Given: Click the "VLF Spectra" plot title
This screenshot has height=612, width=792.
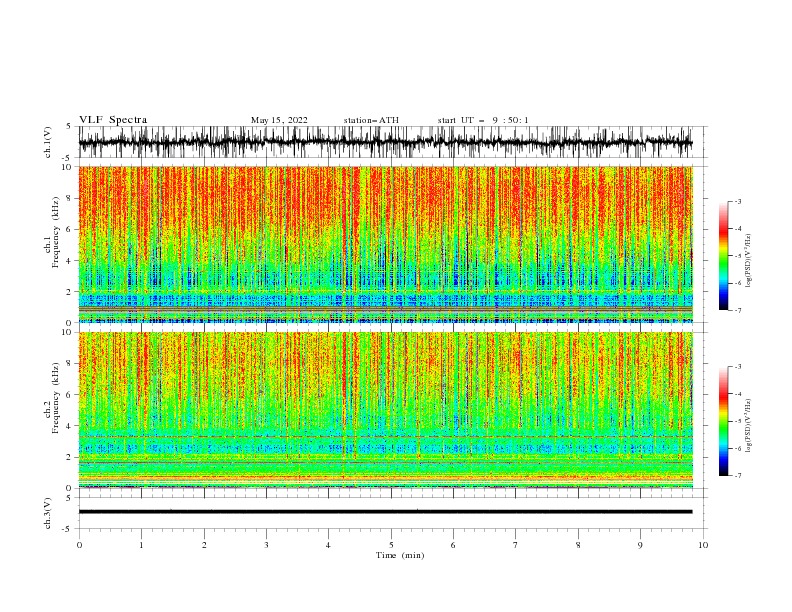Looking at the screenshot, I should point(113,120).
